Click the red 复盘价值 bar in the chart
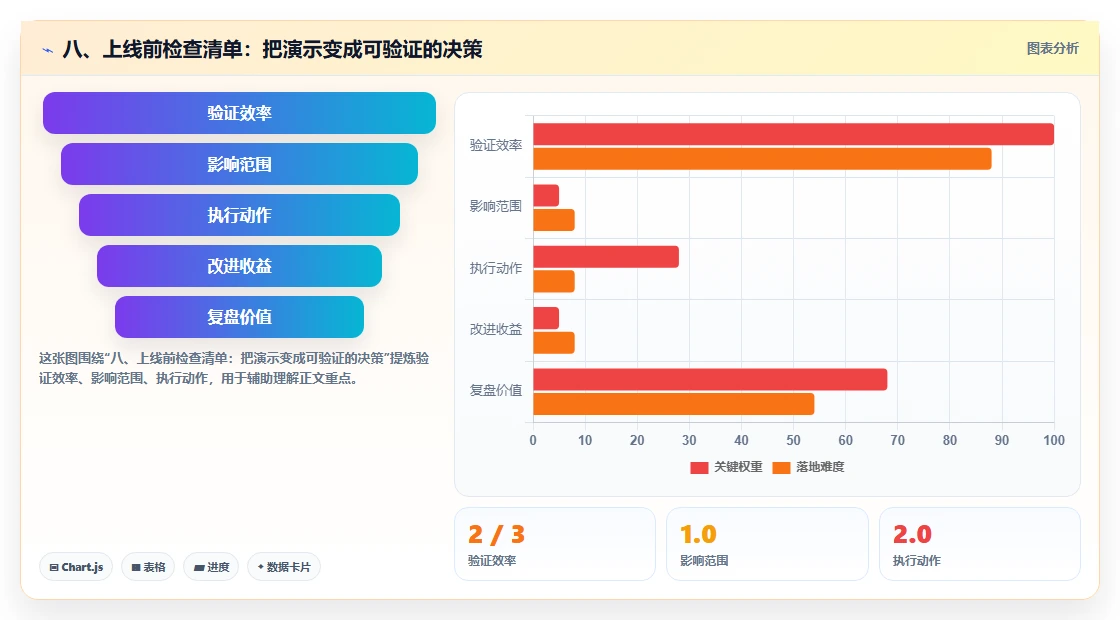This screenshot has width=1120, height=620. (x=710, y=379)
